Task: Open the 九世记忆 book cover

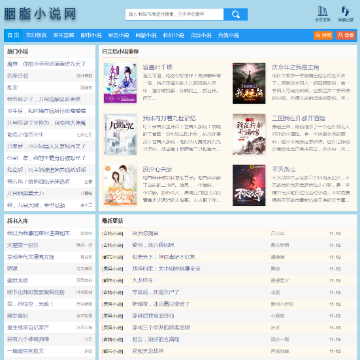Action: point(120,134)
